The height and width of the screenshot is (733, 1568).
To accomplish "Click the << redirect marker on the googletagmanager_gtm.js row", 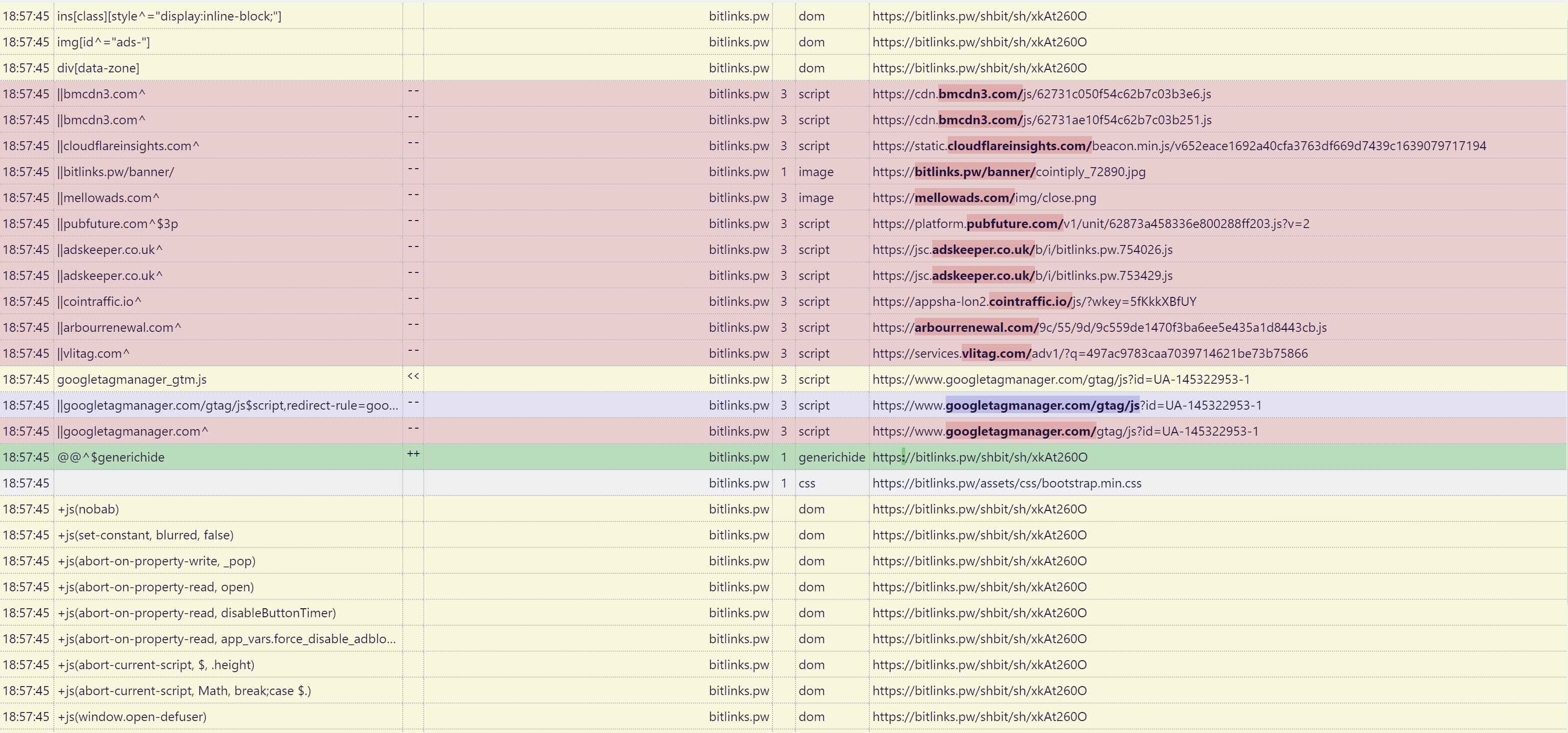I will click(x=413, y=376).
